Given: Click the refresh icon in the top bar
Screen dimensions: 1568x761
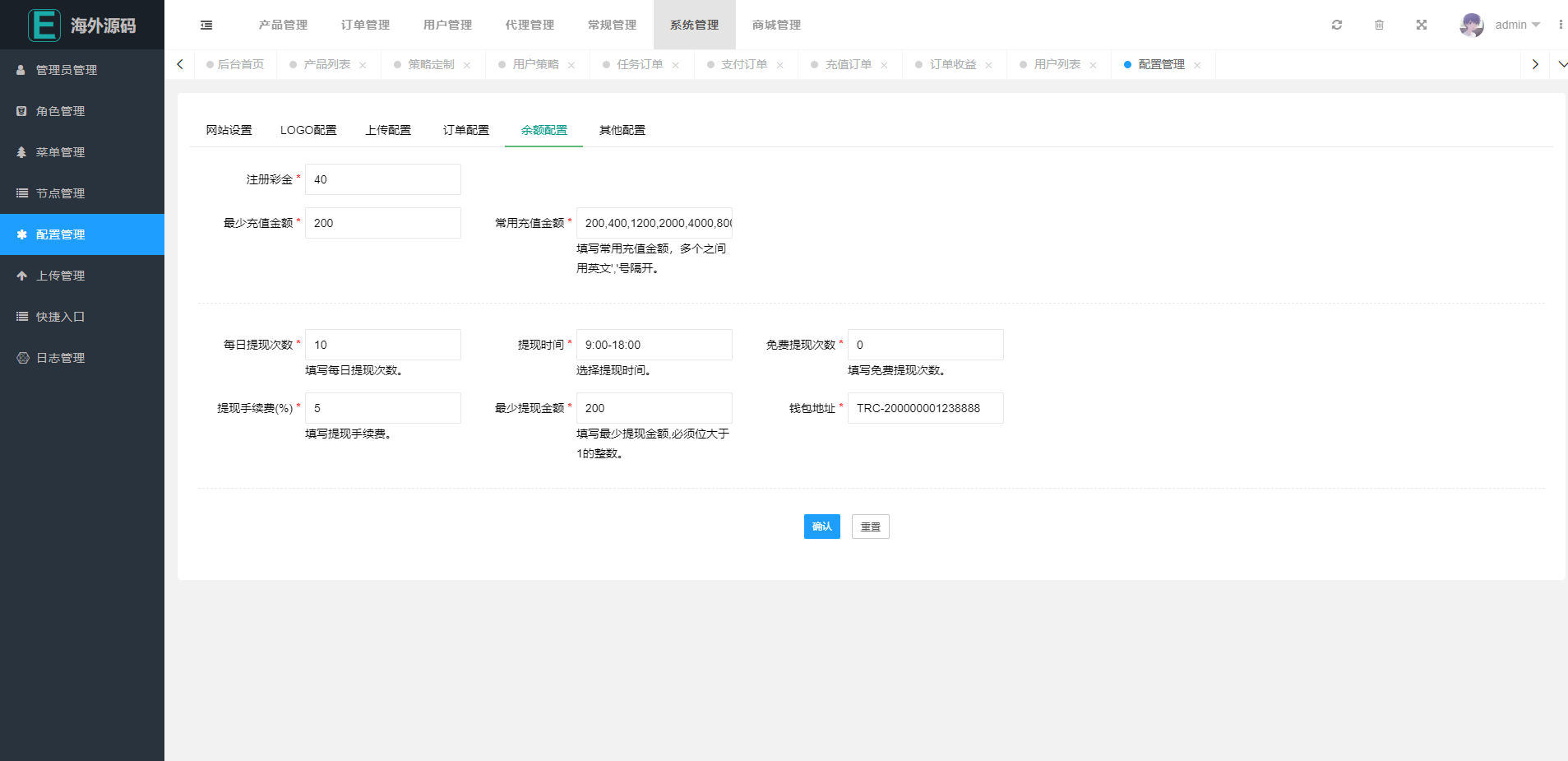Looking at the screenshot, I should (1336, 25).
